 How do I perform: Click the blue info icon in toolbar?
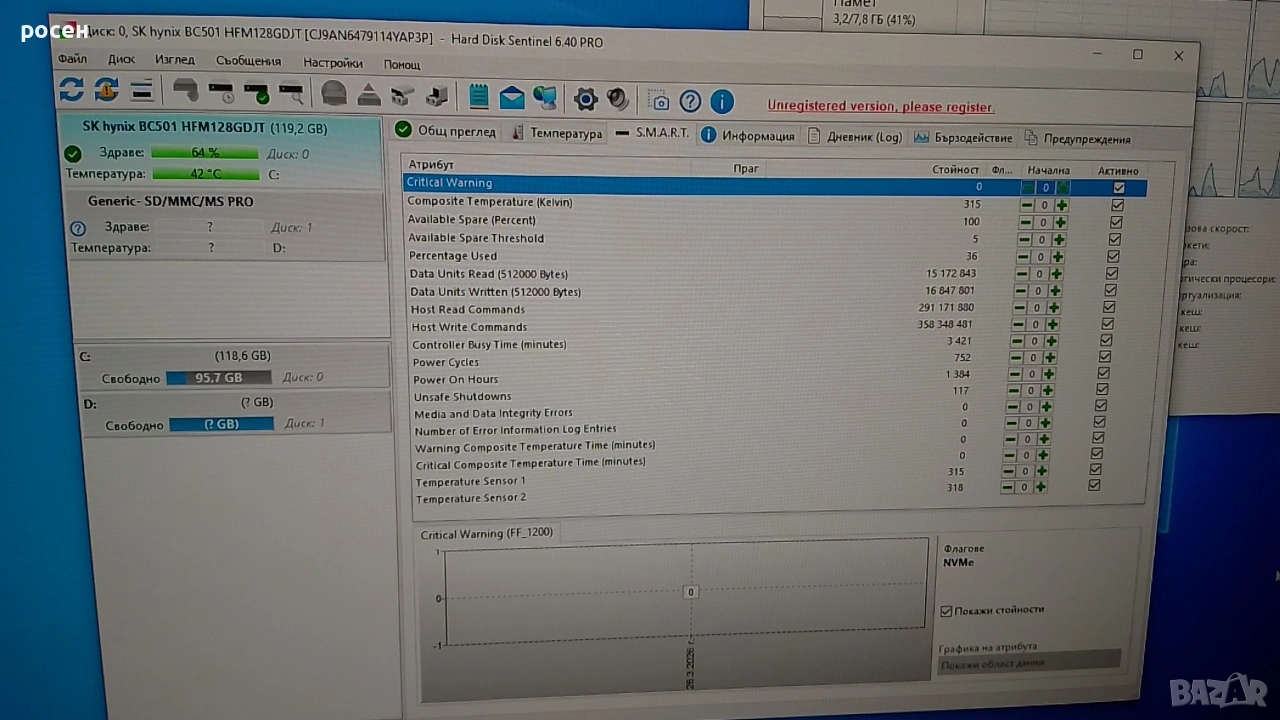pyautogui.click(x=722, y=102)
